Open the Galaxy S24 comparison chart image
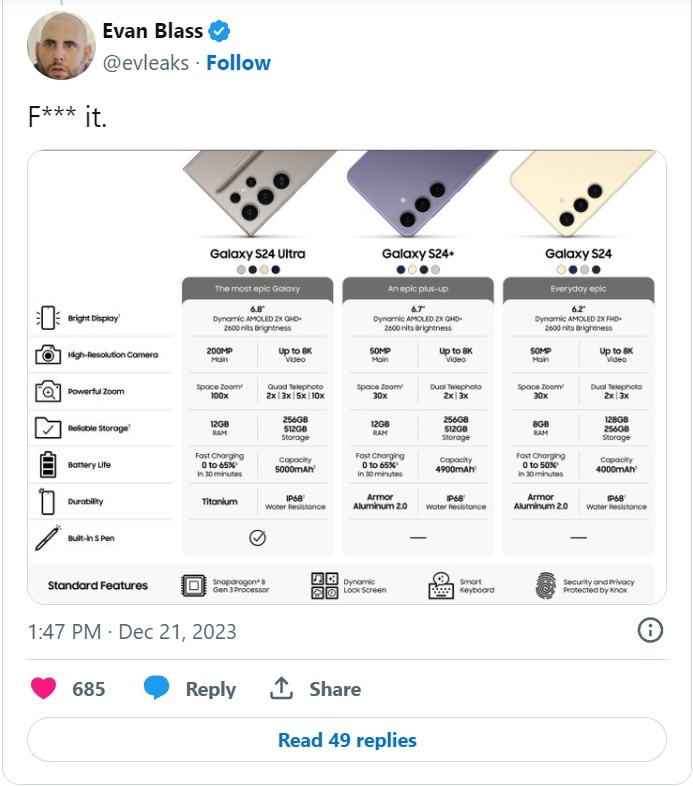This screenshot has width=693, height=786. [346, 376]
